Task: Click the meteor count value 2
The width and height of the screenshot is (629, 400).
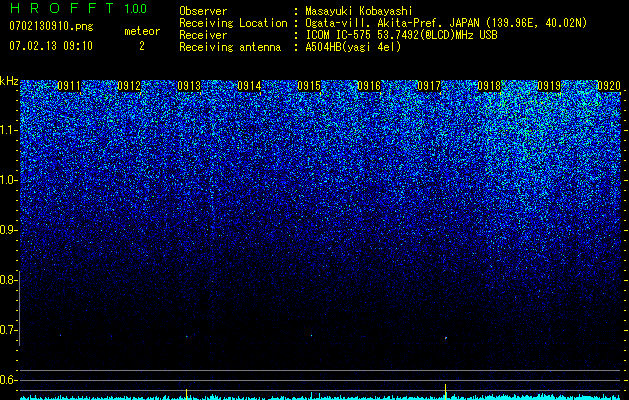Action: click(142, 46)
